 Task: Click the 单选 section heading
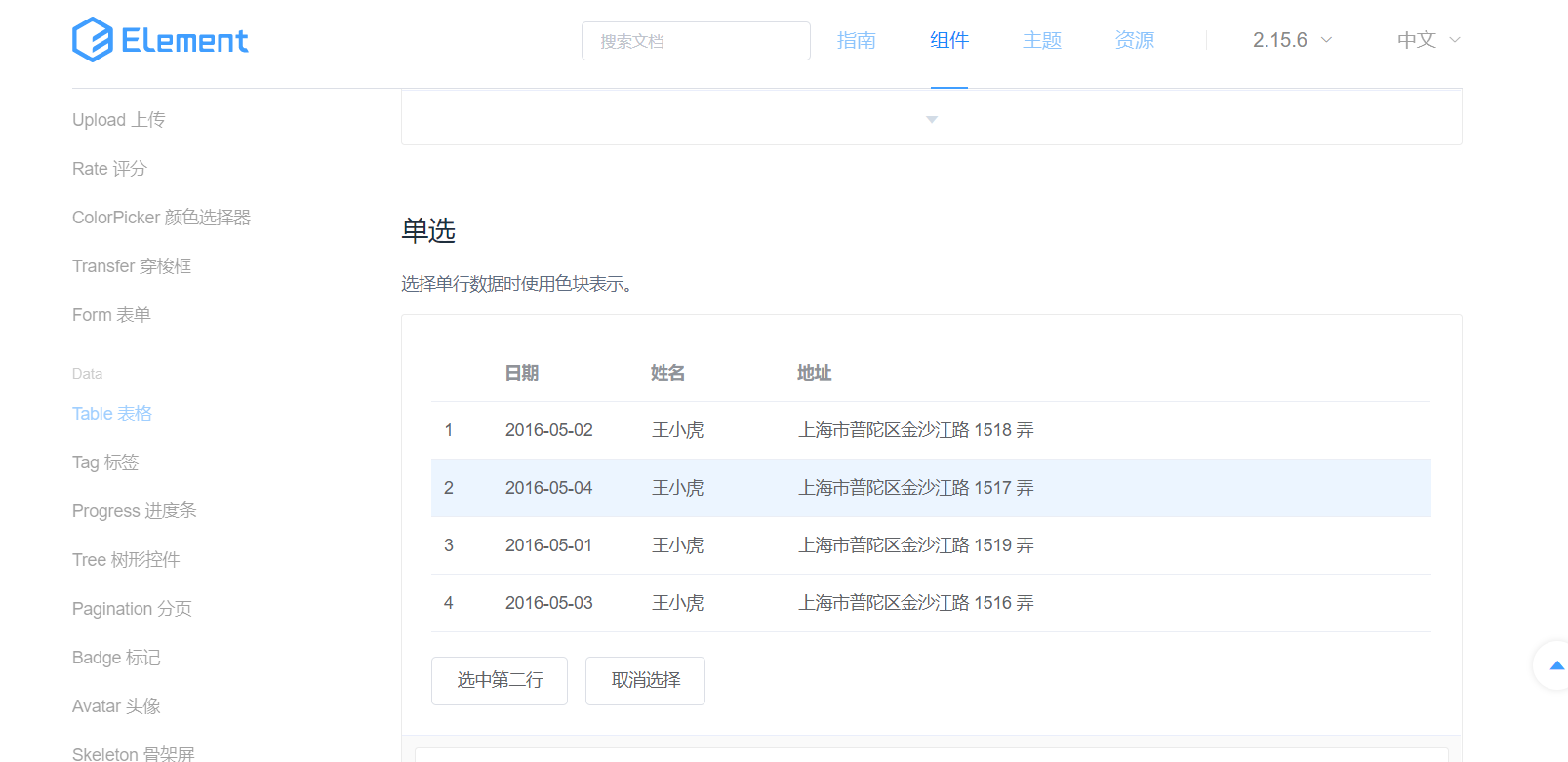428,230
